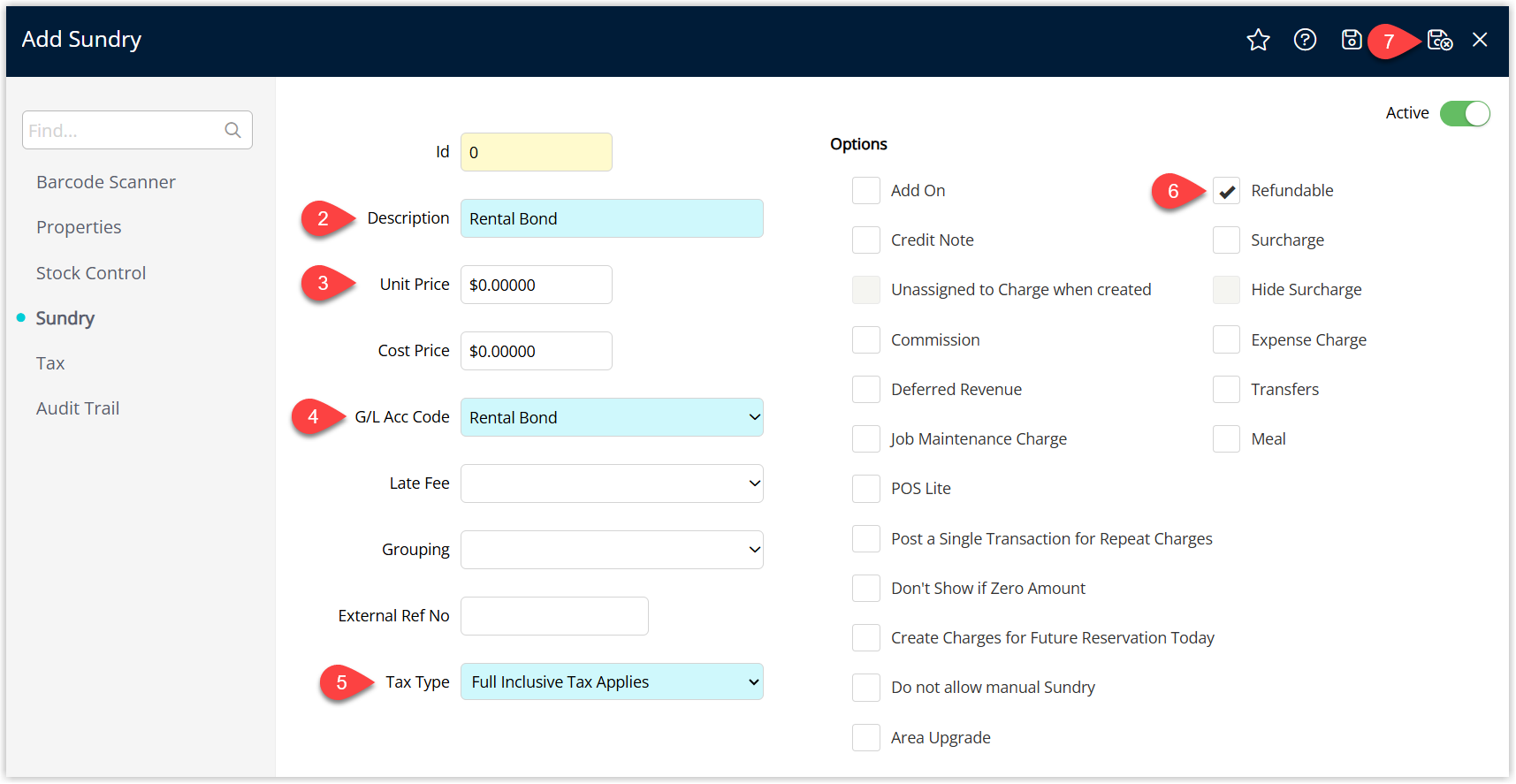The height and width of the screenshot is (784, 1516).
Task: Enable the POS Lite checkbox
Action: click(x=866, y=489)
